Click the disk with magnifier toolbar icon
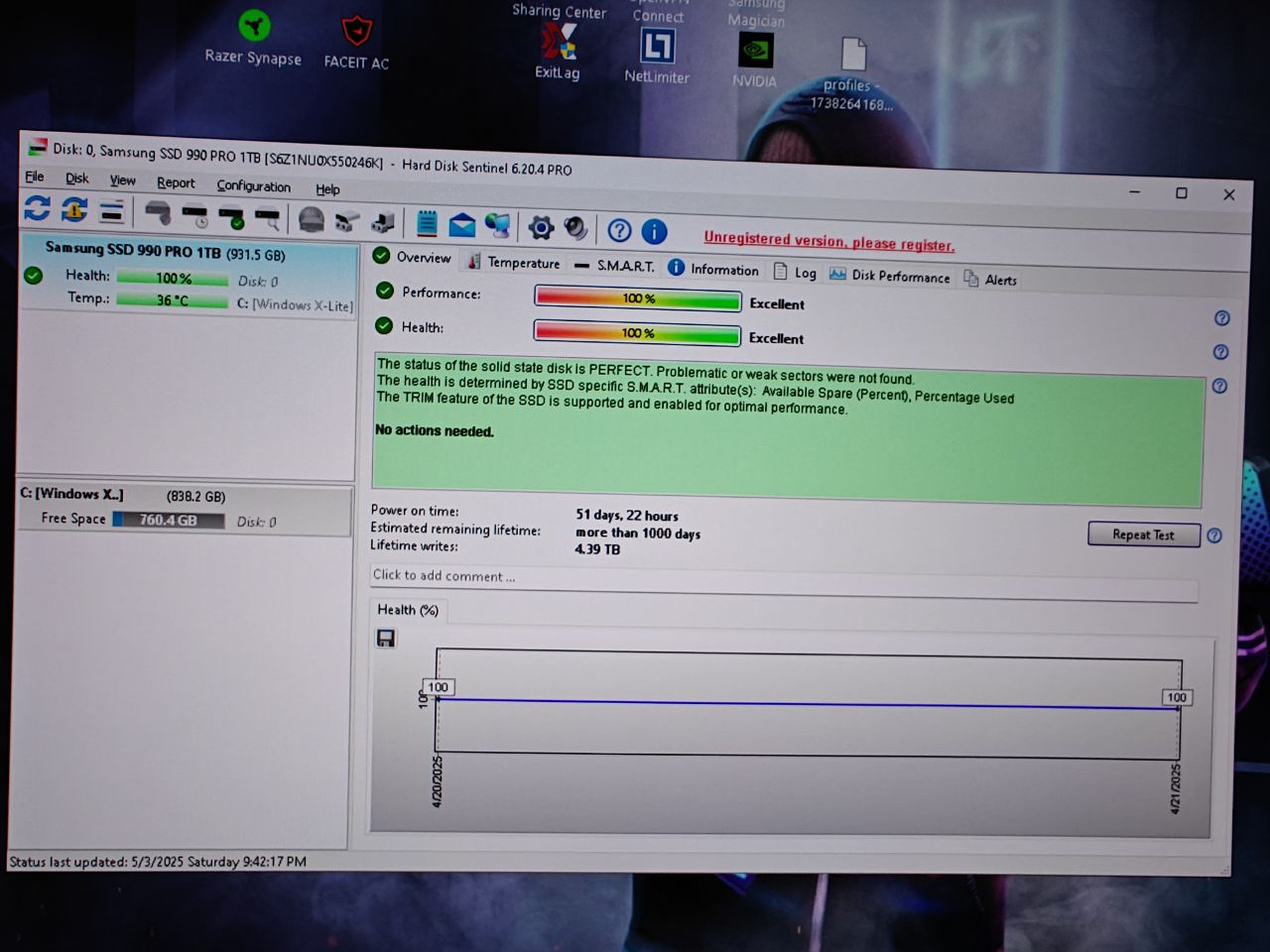1270x952 pixels. 268,216
